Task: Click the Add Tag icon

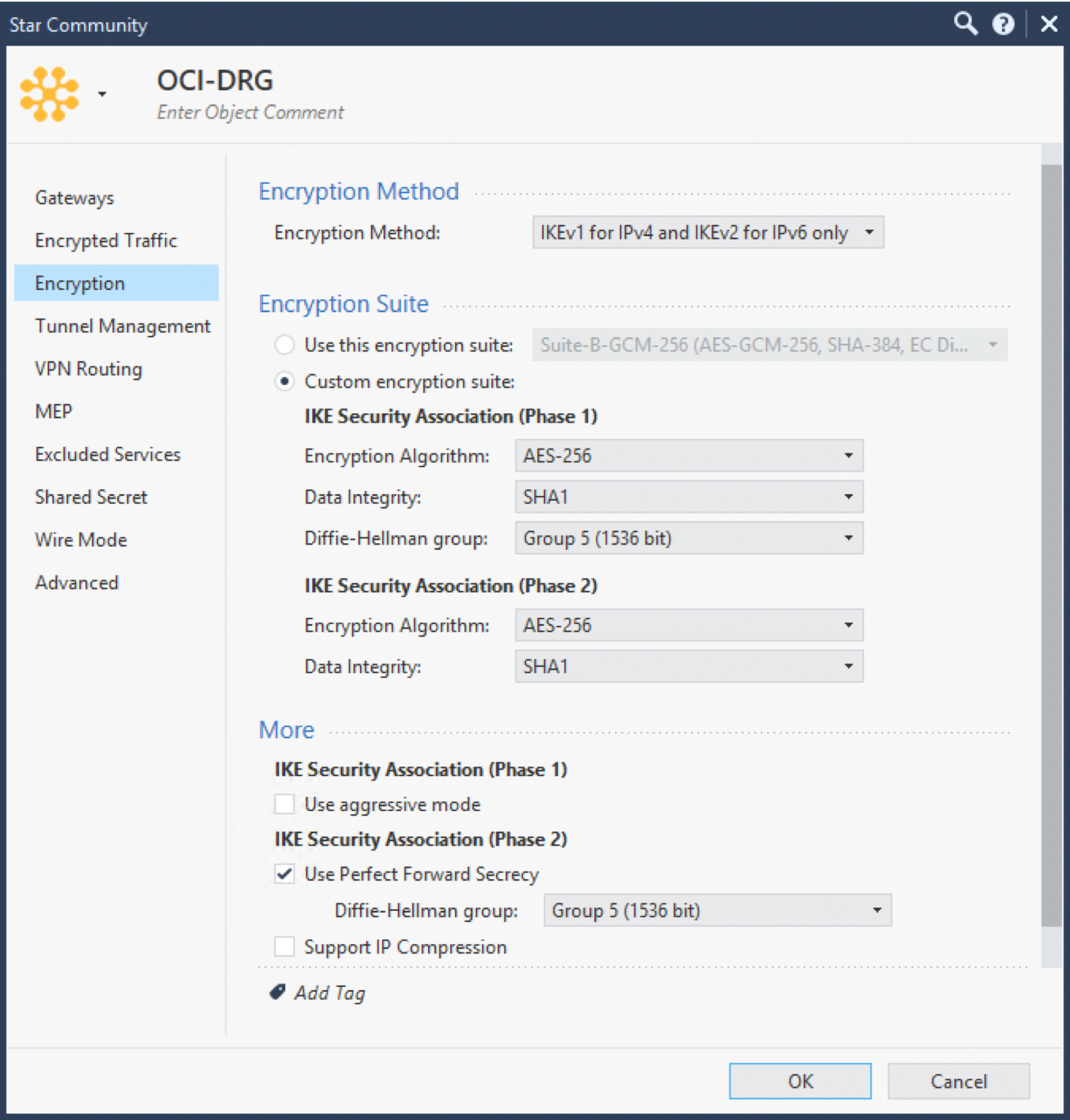Action: (277, 992)
